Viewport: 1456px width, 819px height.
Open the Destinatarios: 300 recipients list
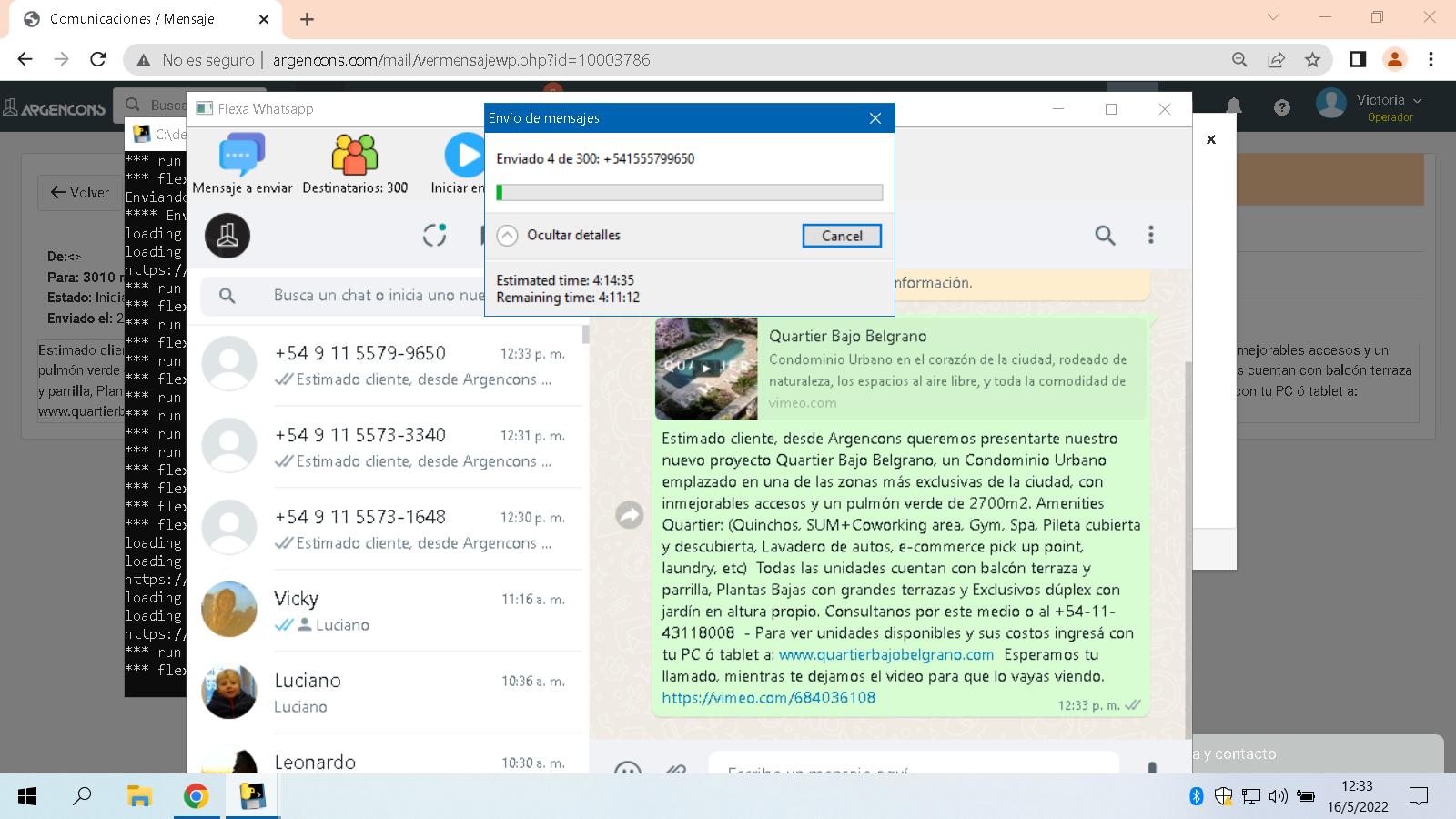pyautogui.click(x=355, y=165)
